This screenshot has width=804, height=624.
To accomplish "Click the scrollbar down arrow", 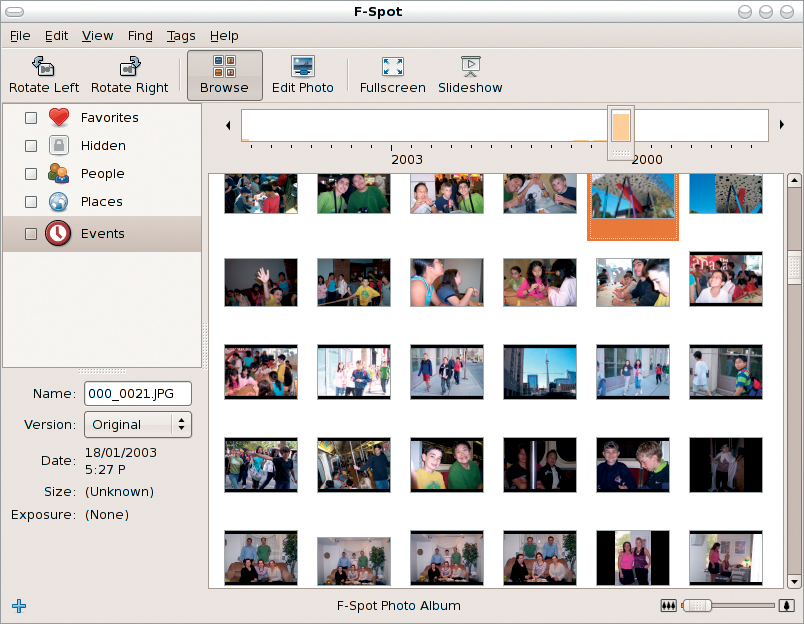I will (794, 581).
